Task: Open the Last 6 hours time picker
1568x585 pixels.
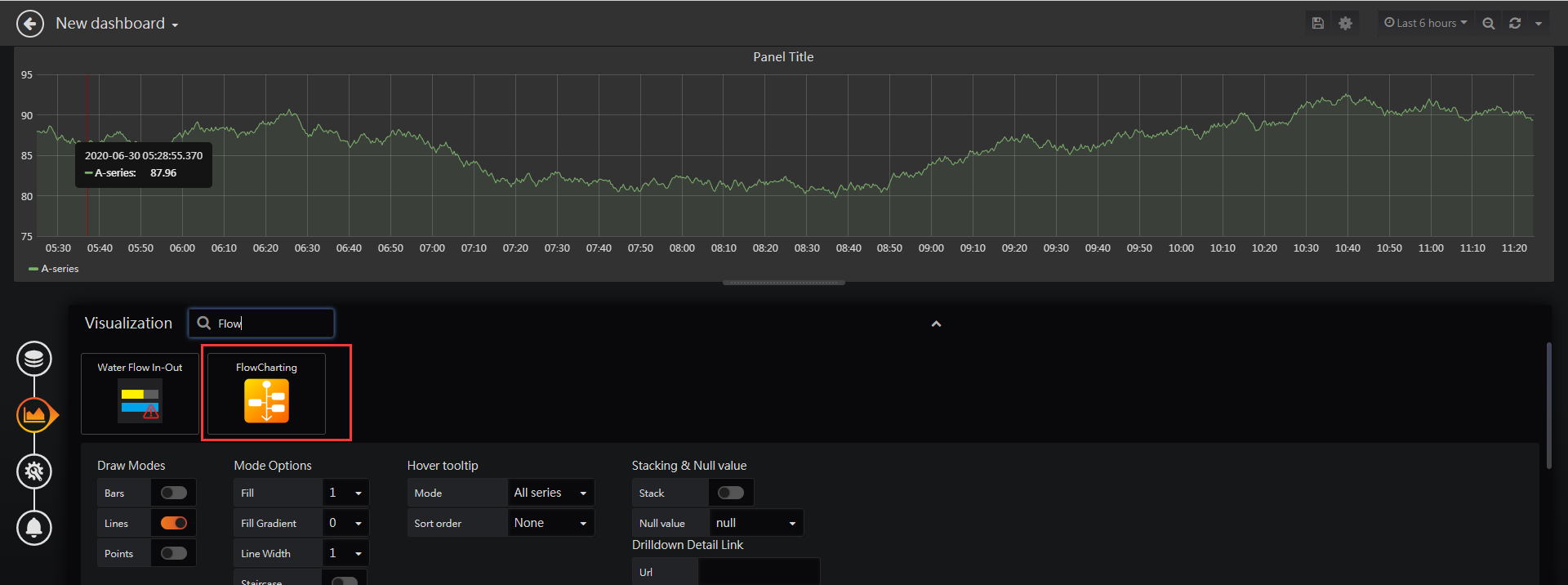Action: (x=1425, y=23)
